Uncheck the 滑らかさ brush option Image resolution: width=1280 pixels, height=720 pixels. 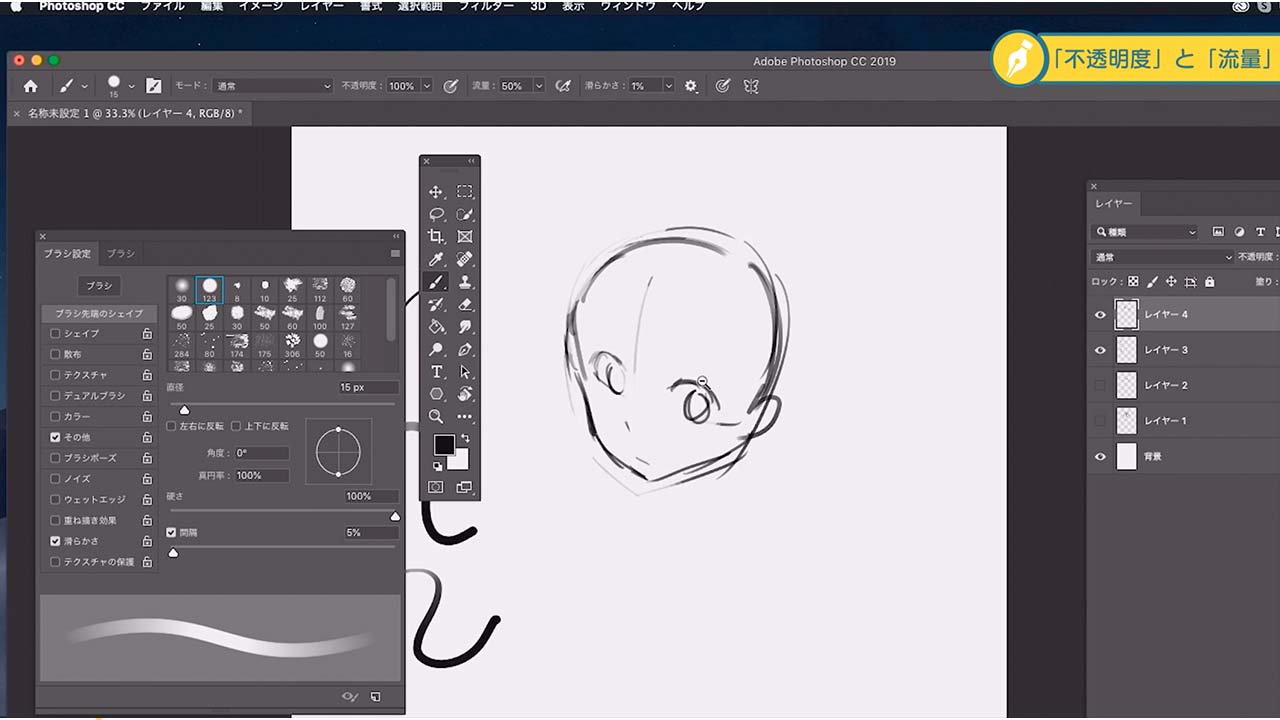tap(56, 541)
